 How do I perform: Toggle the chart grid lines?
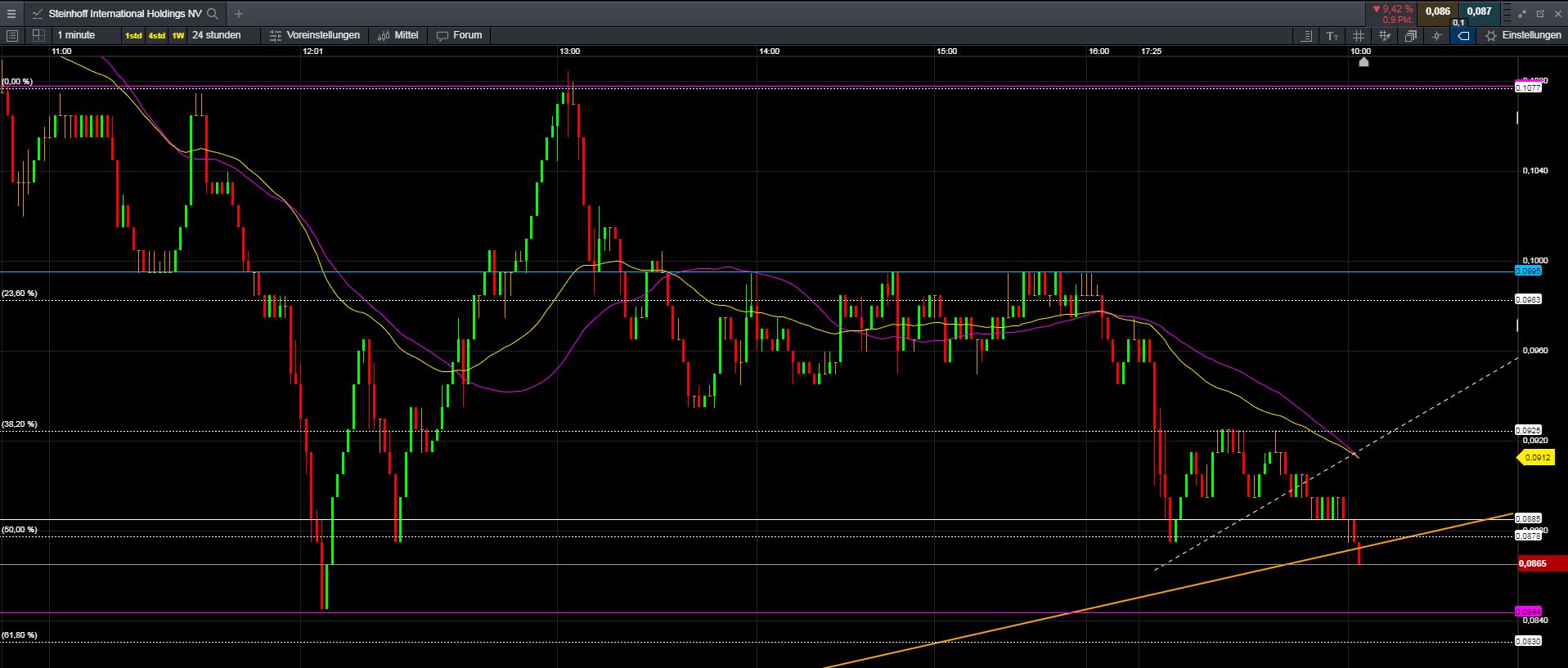1359,36
